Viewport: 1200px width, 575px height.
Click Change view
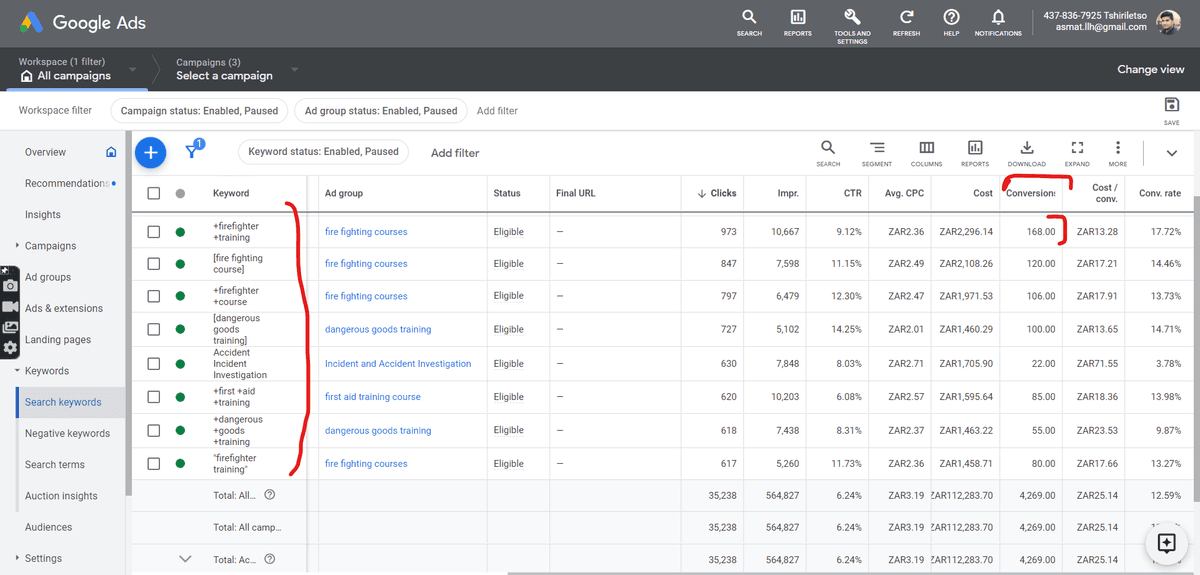(x=1151, y=70)
